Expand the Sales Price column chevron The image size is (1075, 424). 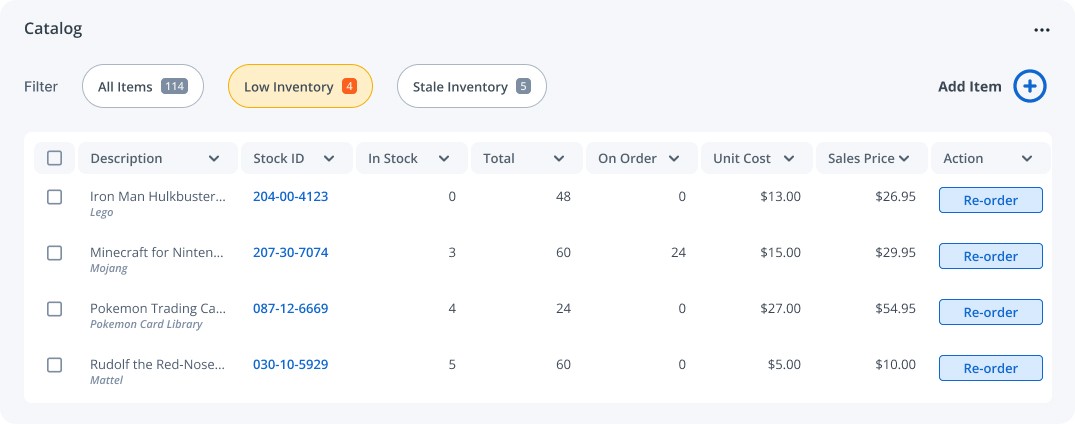coord(904,158)
